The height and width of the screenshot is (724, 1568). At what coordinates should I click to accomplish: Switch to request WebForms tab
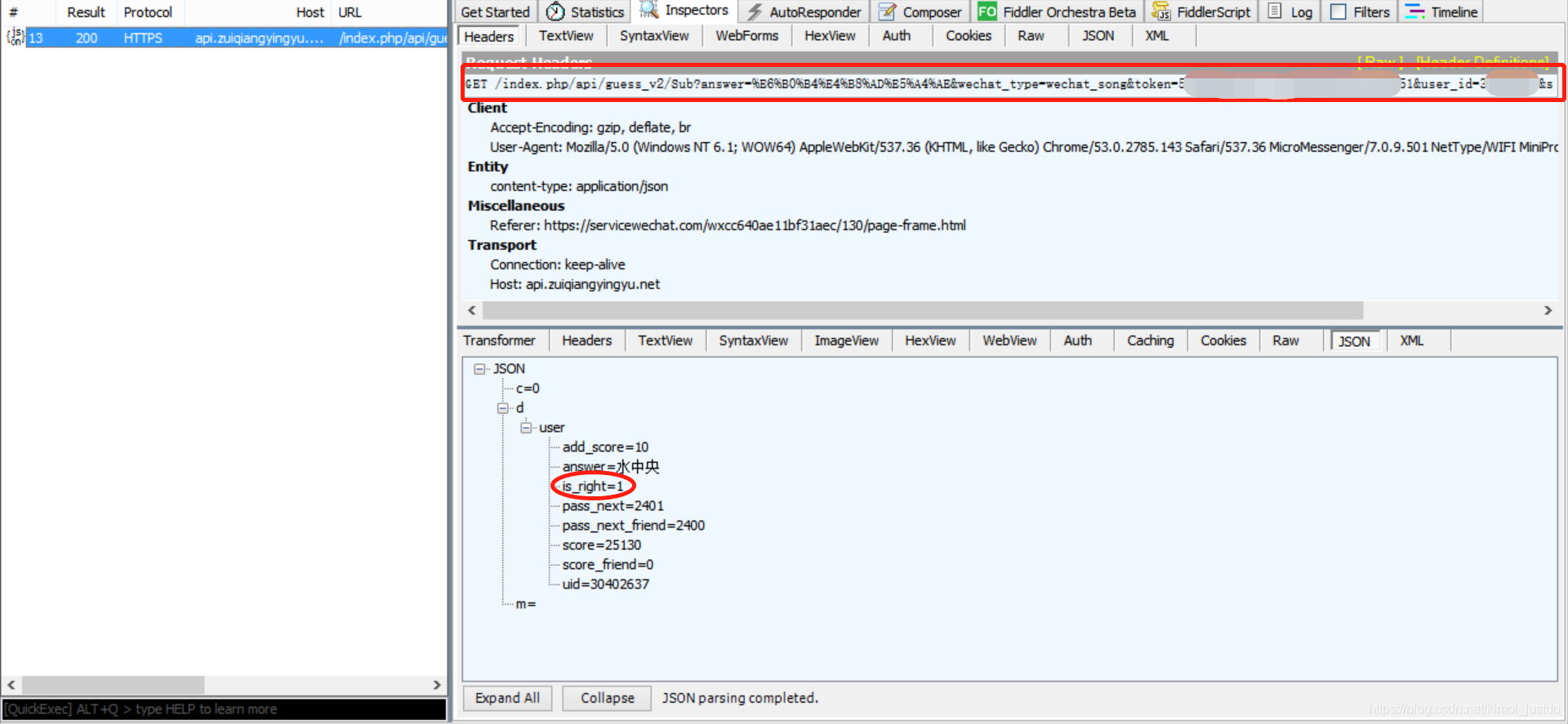[x=747, y=36]
